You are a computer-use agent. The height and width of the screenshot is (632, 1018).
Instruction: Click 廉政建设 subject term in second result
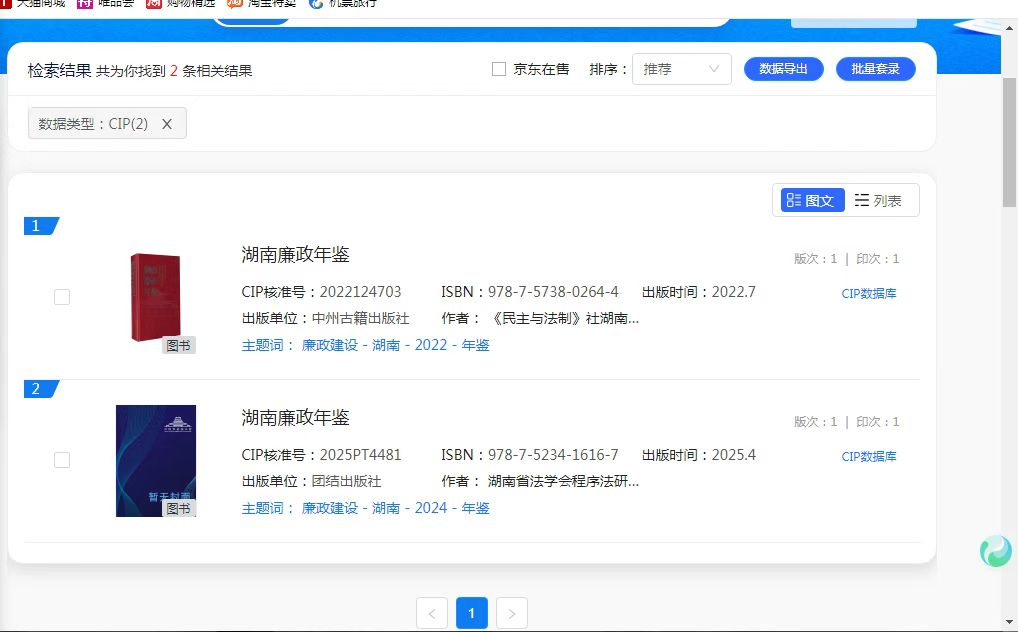click(329, 508)
